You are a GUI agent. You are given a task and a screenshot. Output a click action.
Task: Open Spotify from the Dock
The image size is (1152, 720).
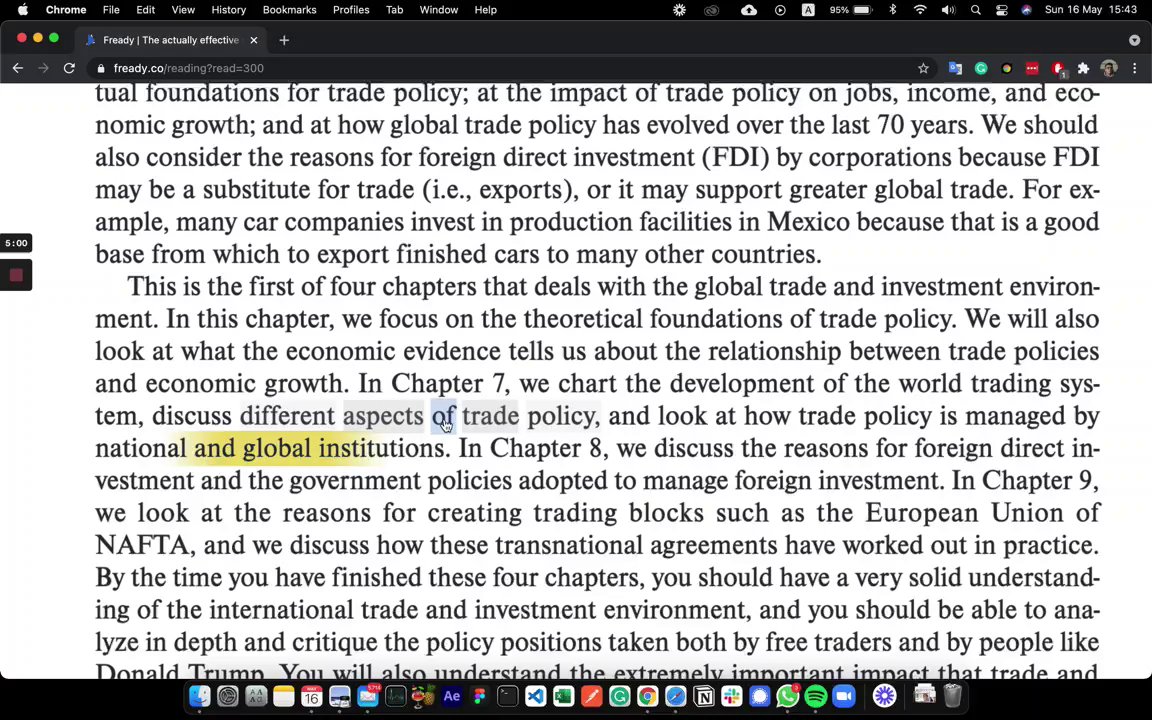pyautogui.click(x=816, y=696)
